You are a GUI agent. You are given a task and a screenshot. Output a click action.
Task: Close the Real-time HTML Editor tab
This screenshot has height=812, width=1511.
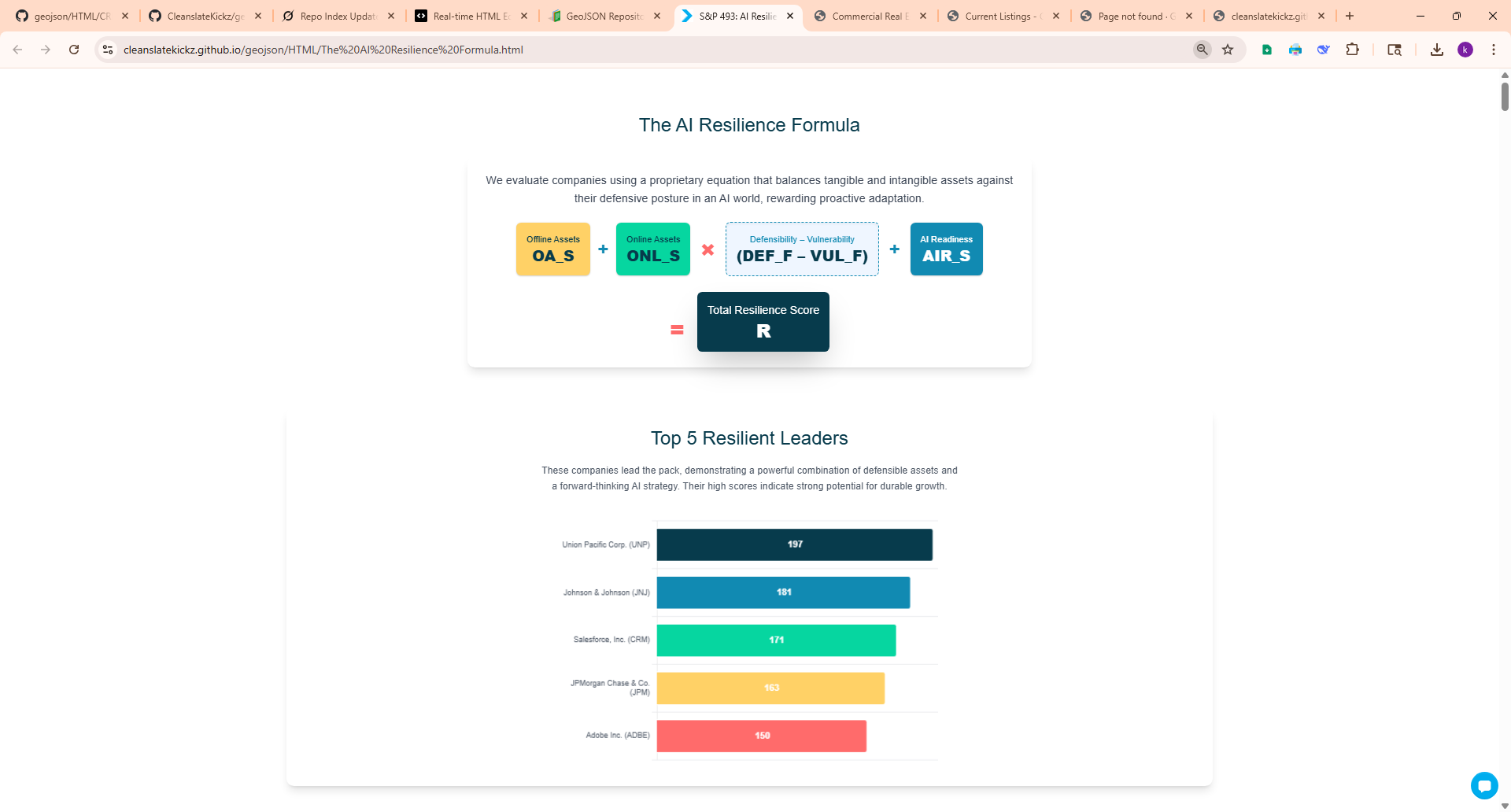524,16
